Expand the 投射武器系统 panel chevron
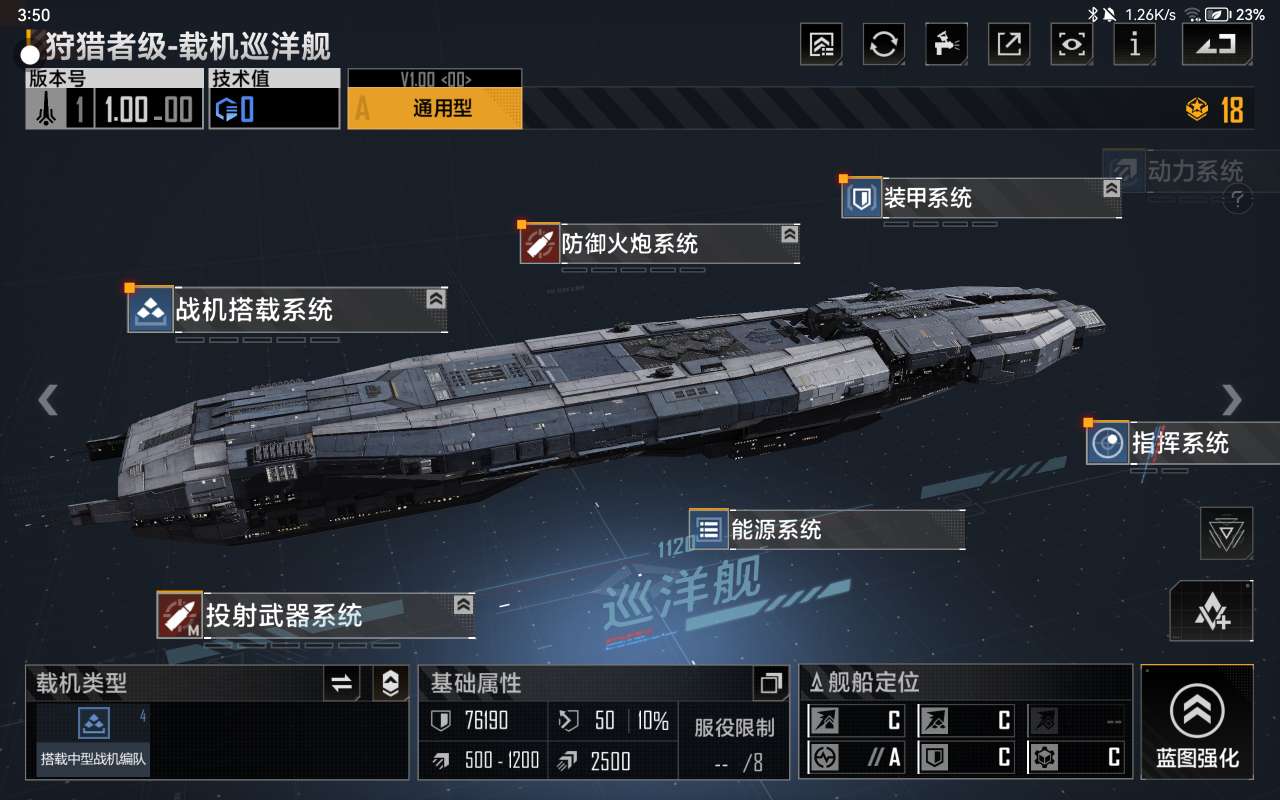1280x800 pixels. [463, 604]
